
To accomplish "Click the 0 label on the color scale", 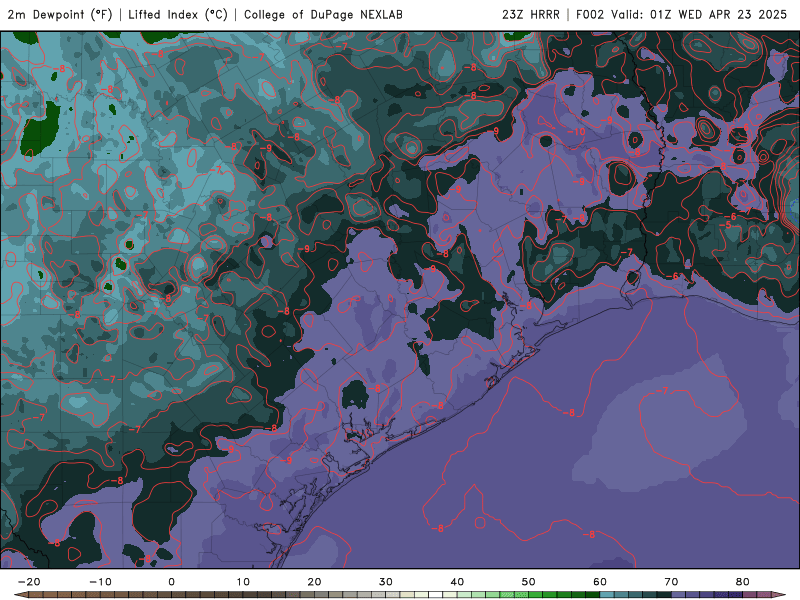I will [x=171, y=582].
